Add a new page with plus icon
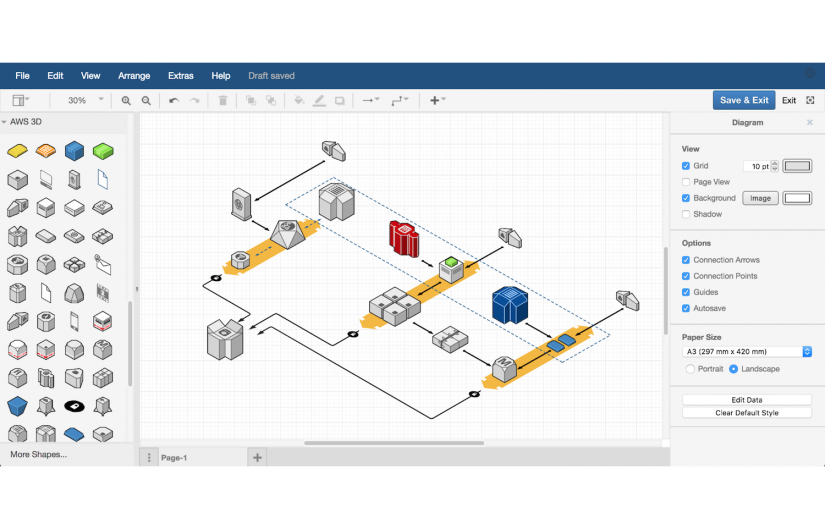Screen dimensions: 825x529 (257, 457)
